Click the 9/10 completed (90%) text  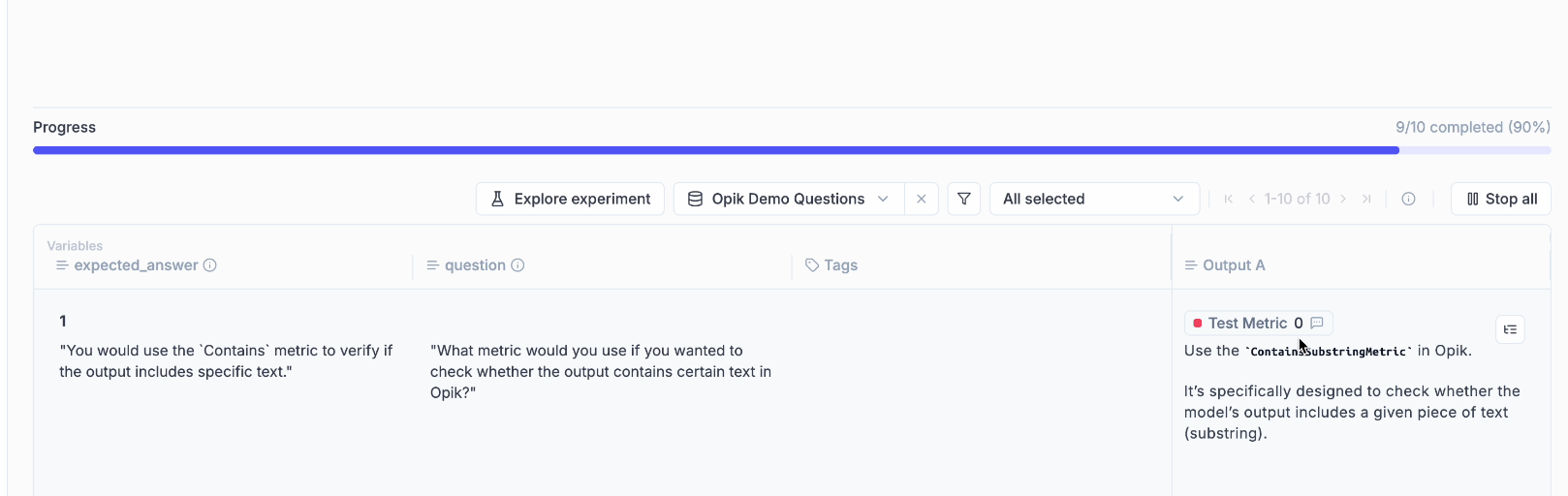(1473, 127)
